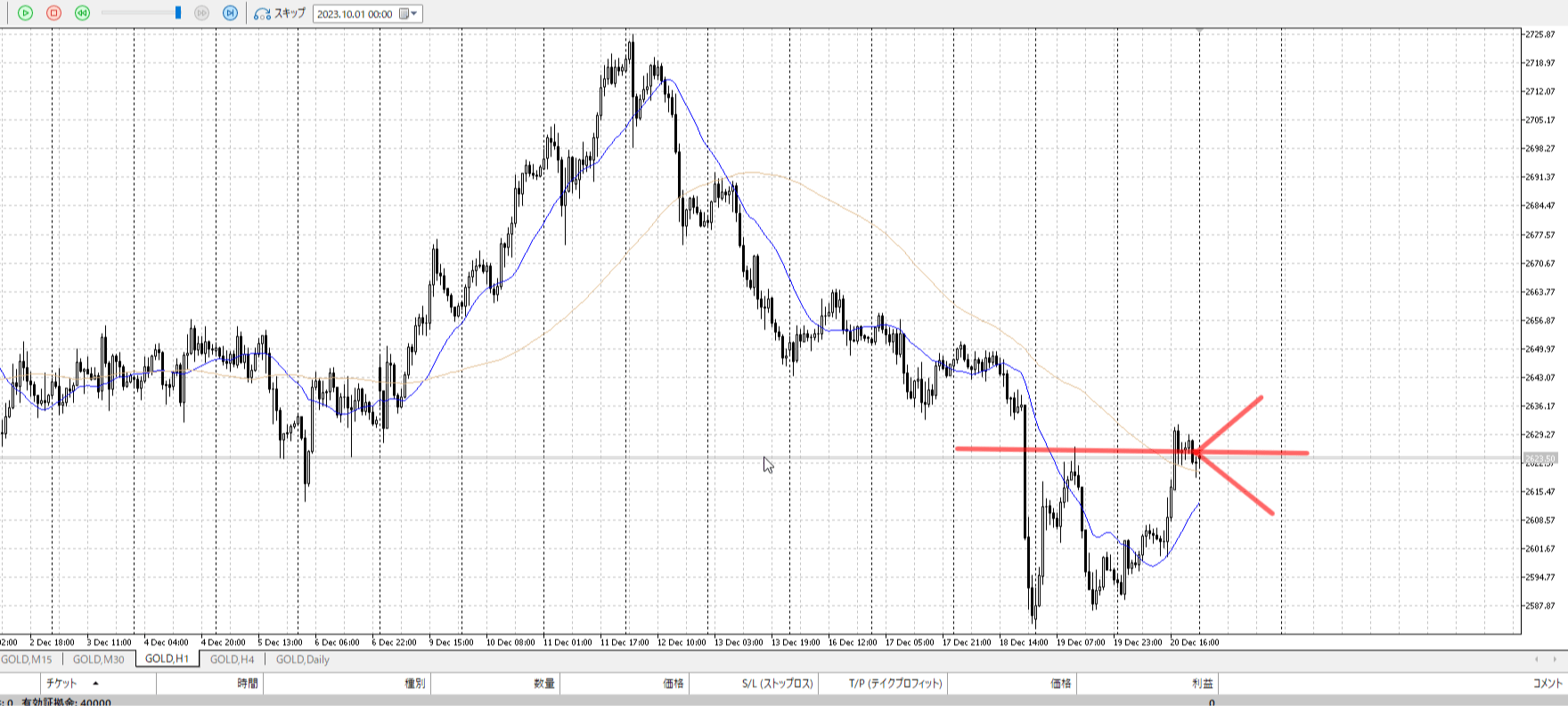
Task: Click the T/P (テイクプロフィット) column header
Action: pyautogui.click(x=894, y=684)
